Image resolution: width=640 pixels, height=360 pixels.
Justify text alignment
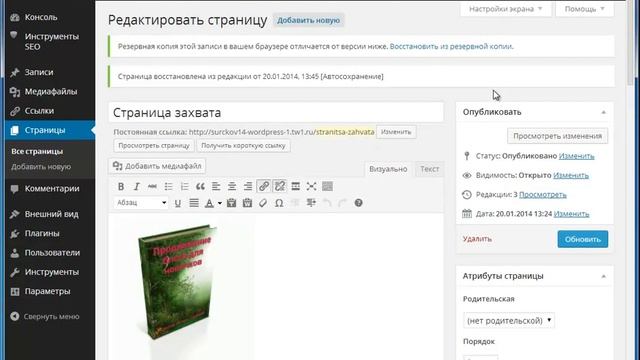tap(194, 203)
